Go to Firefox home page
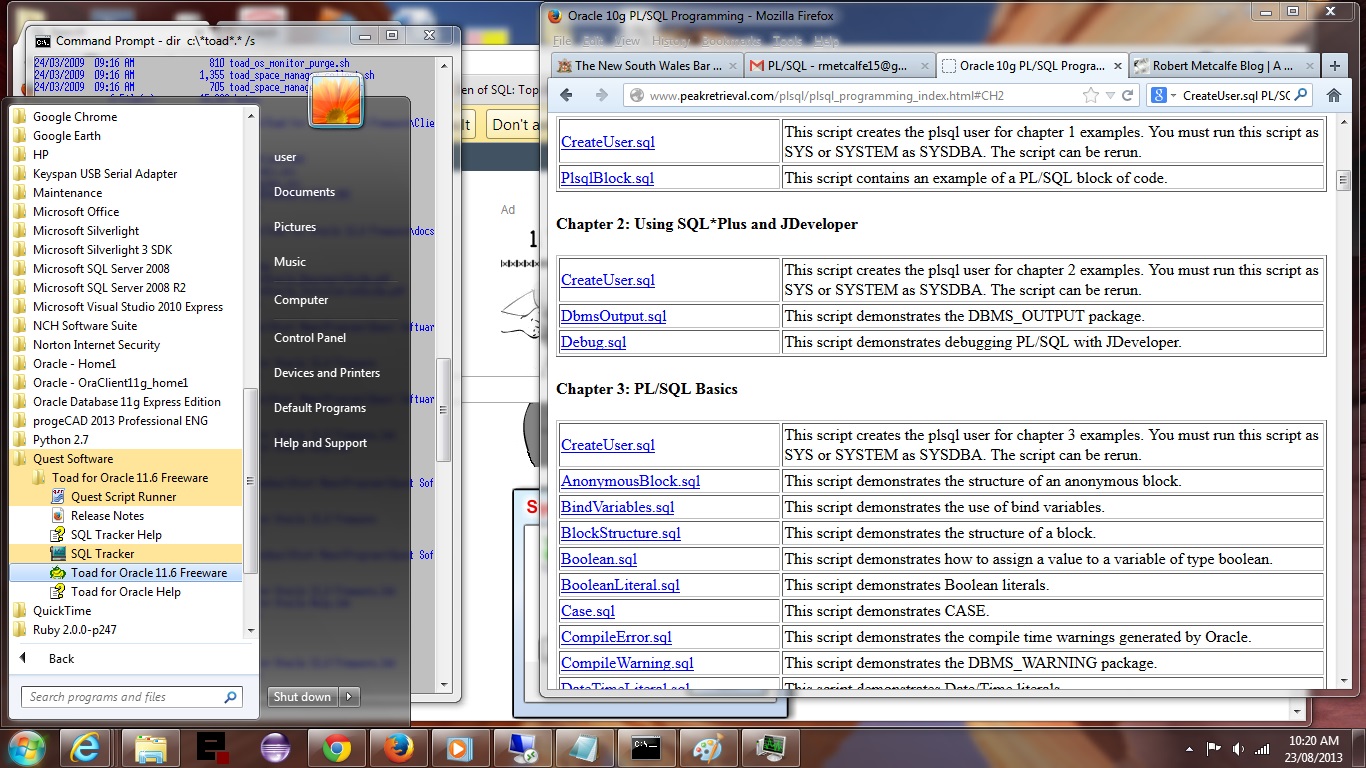 pos(1333,95)
